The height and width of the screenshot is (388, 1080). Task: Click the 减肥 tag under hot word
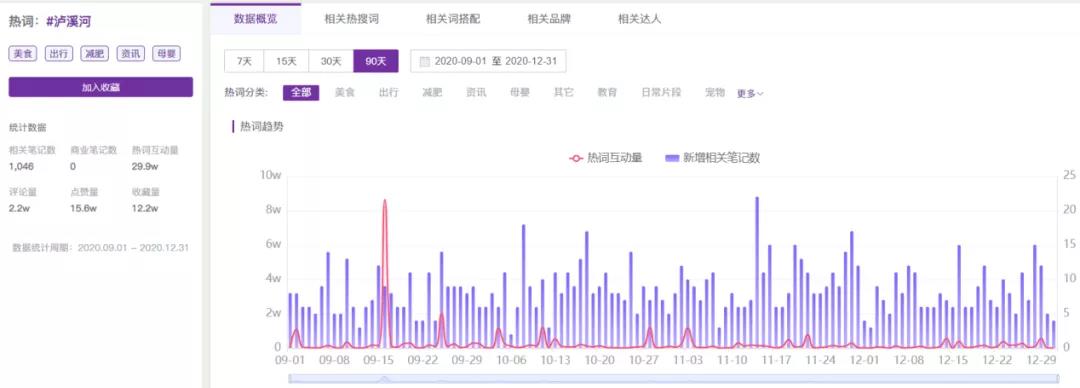point(94,54)
